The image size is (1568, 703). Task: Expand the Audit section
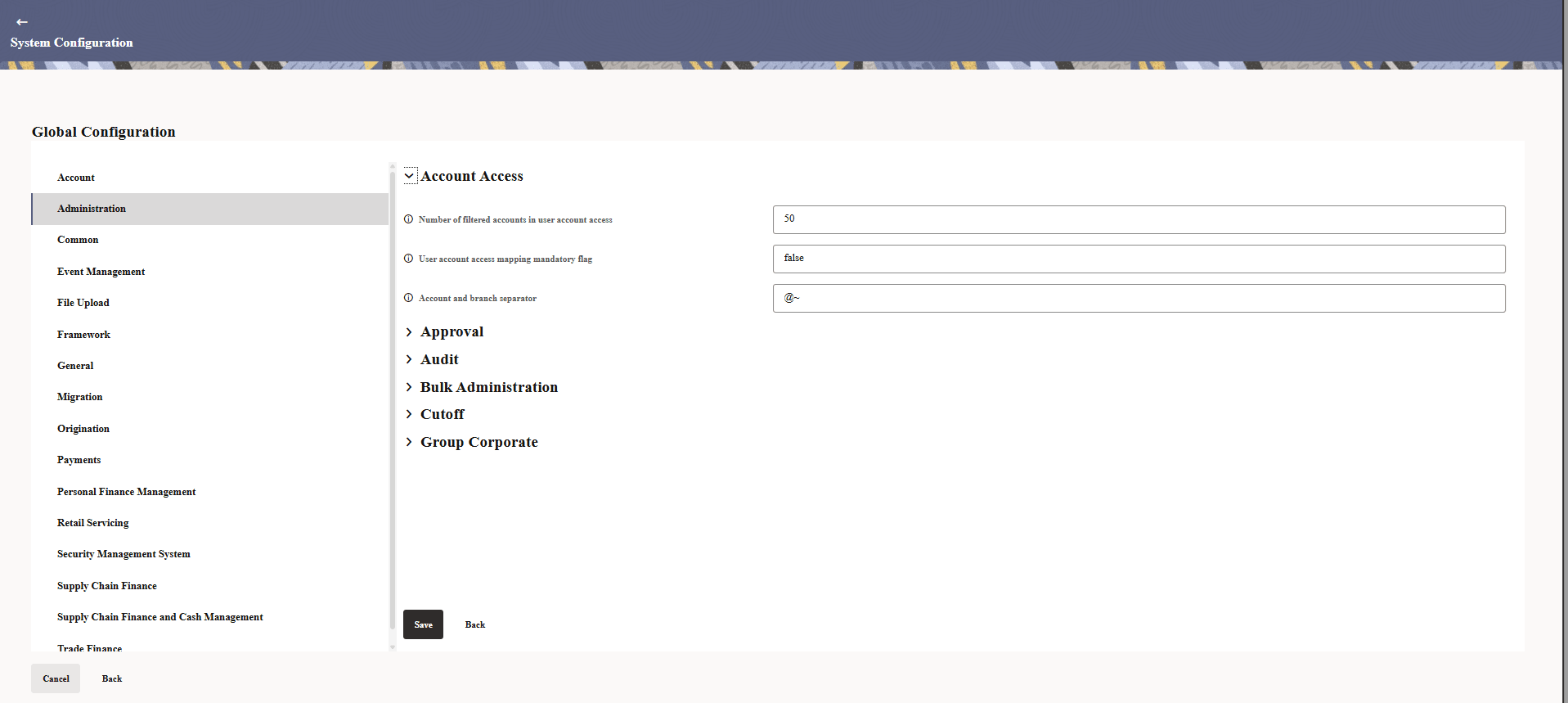(409, 359)
